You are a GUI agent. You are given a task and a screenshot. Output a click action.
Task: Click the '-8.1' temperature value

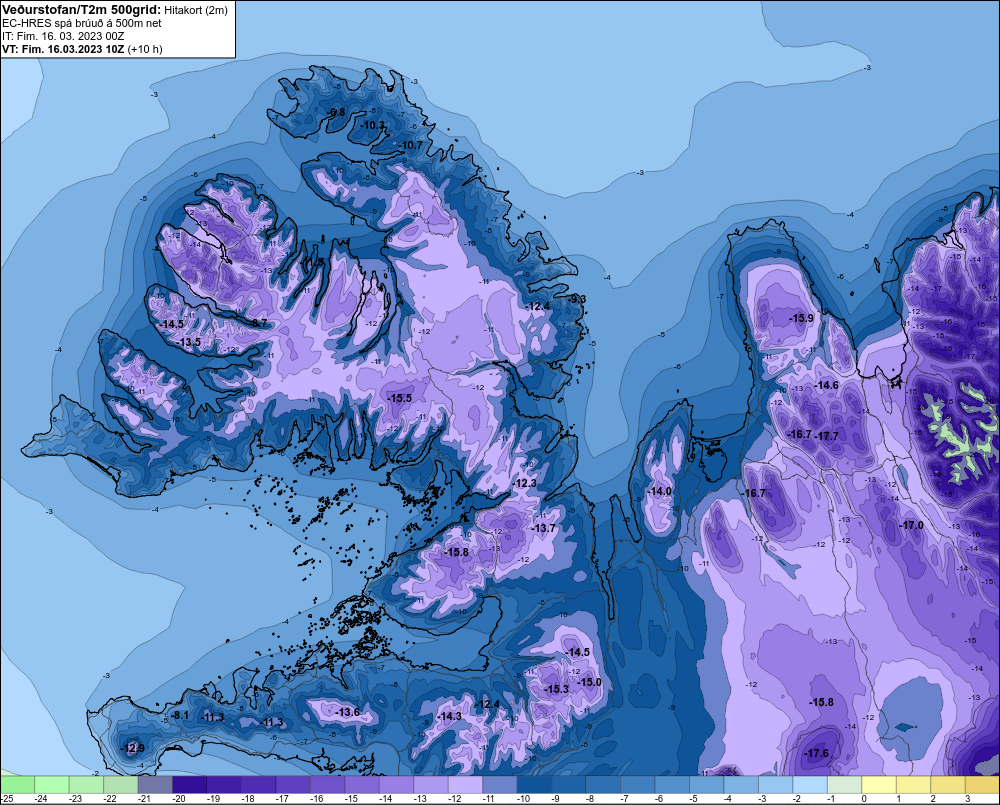pyautogui.click(x=179, y=715)
